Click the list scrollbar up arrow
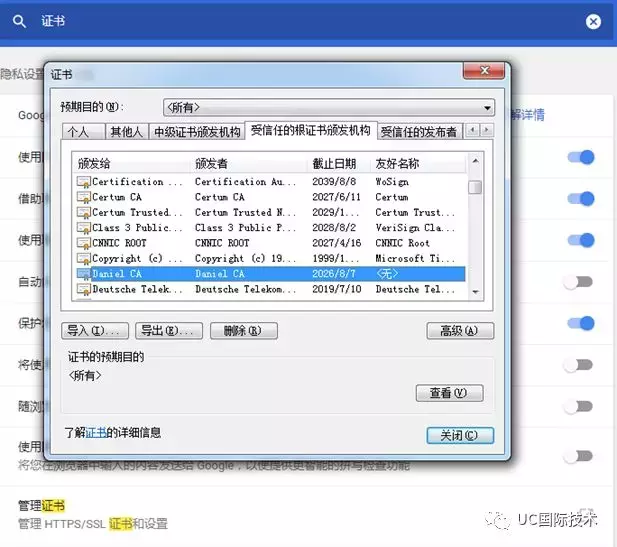 (x=475, y=161)
